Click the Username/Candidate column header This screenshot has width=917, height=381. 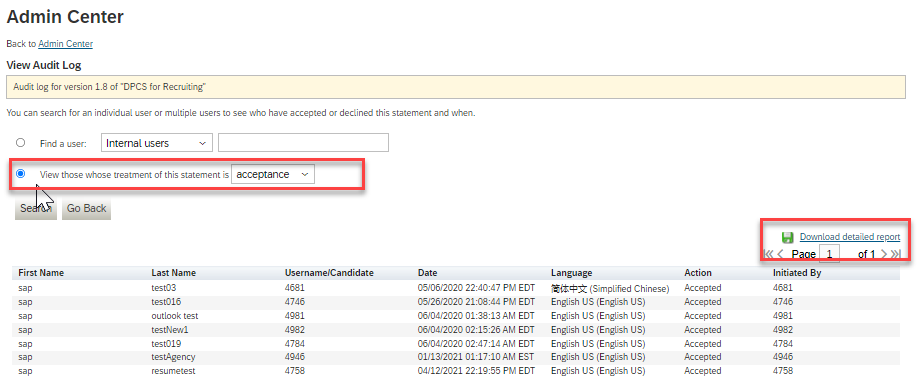329,273
